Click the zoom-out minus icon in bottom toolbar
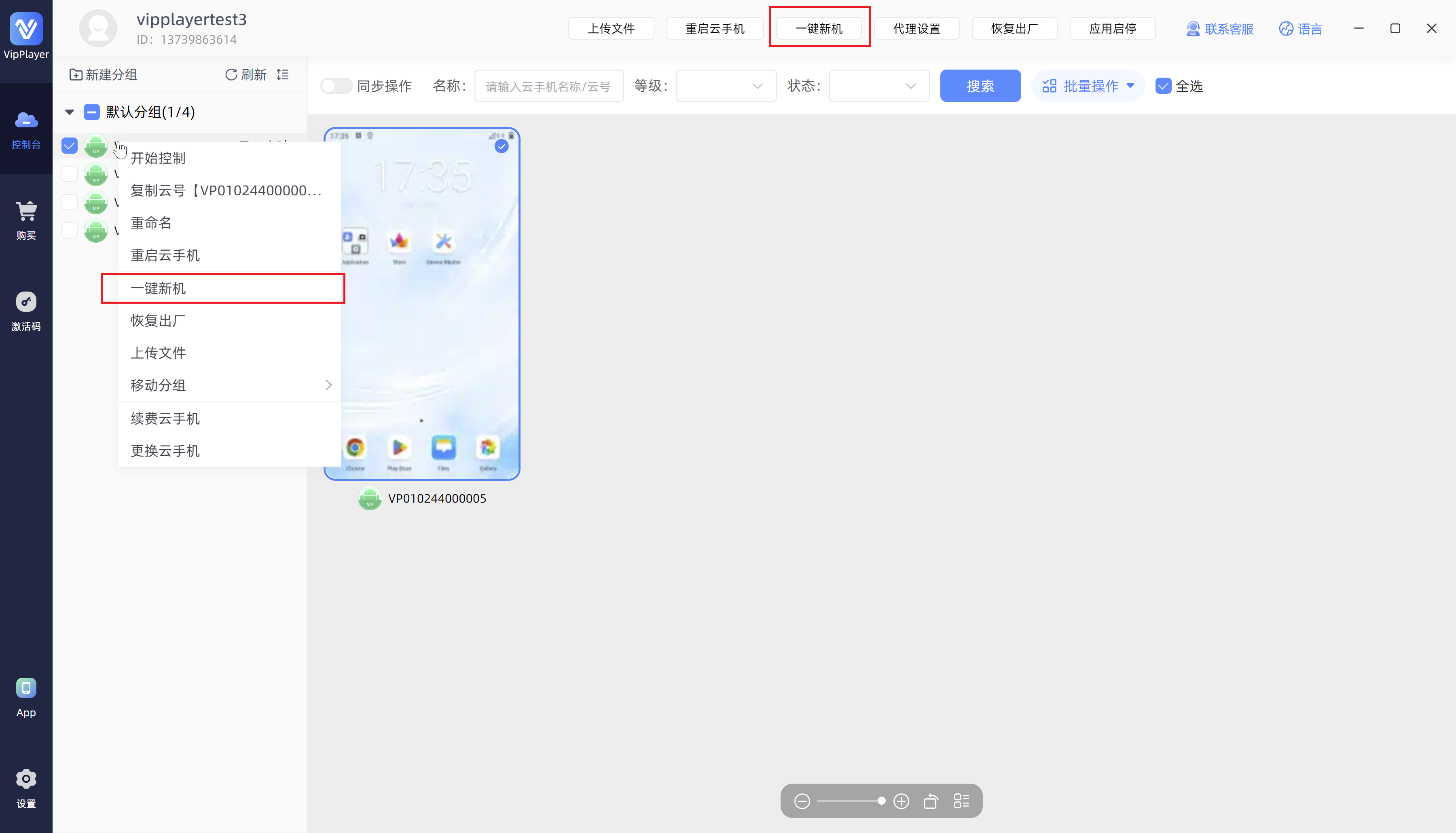 (x=802, y=801)
